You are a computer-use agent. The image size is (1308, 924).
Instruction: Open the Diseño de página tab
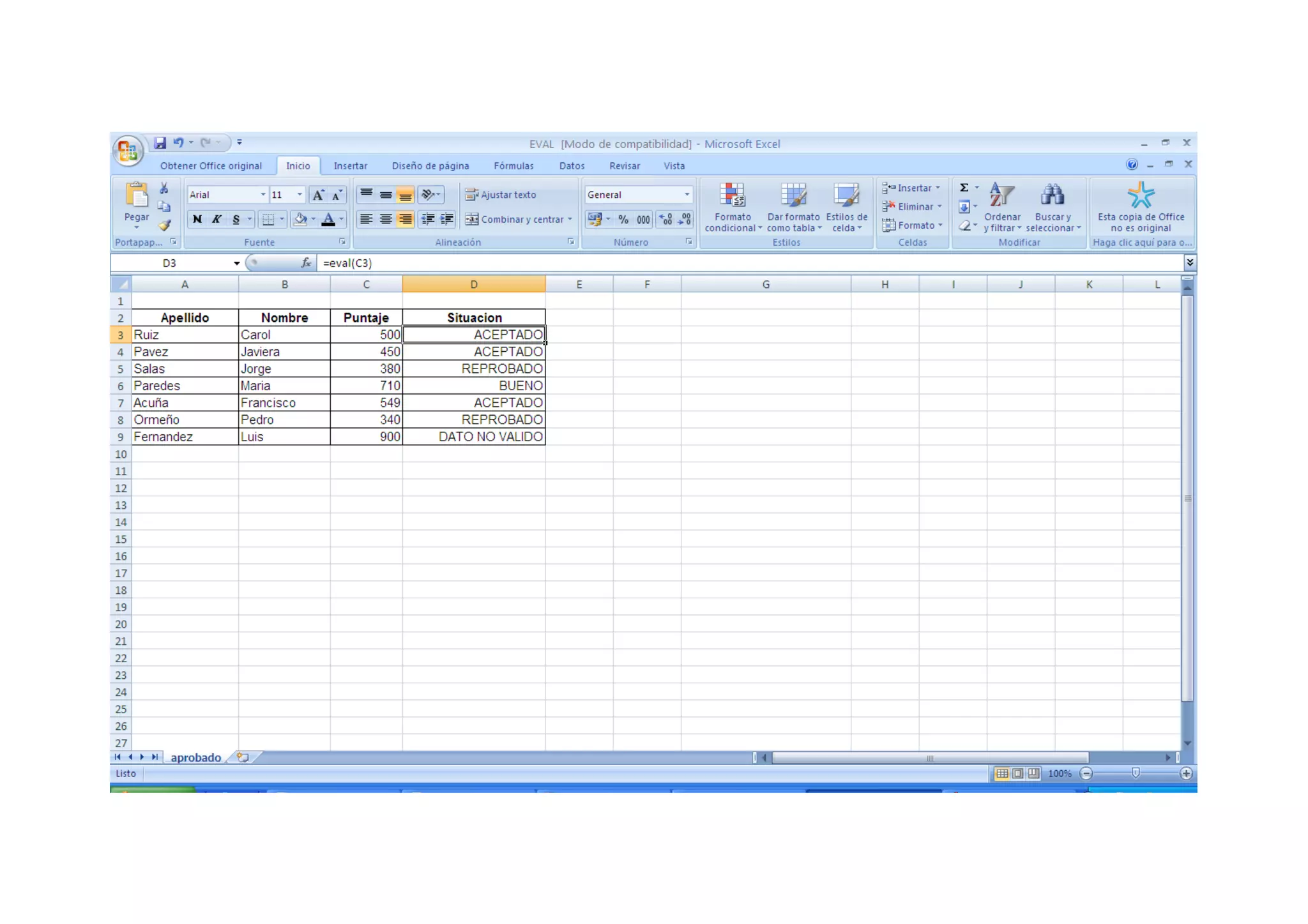pyautogui.click(x=430, y=166)
